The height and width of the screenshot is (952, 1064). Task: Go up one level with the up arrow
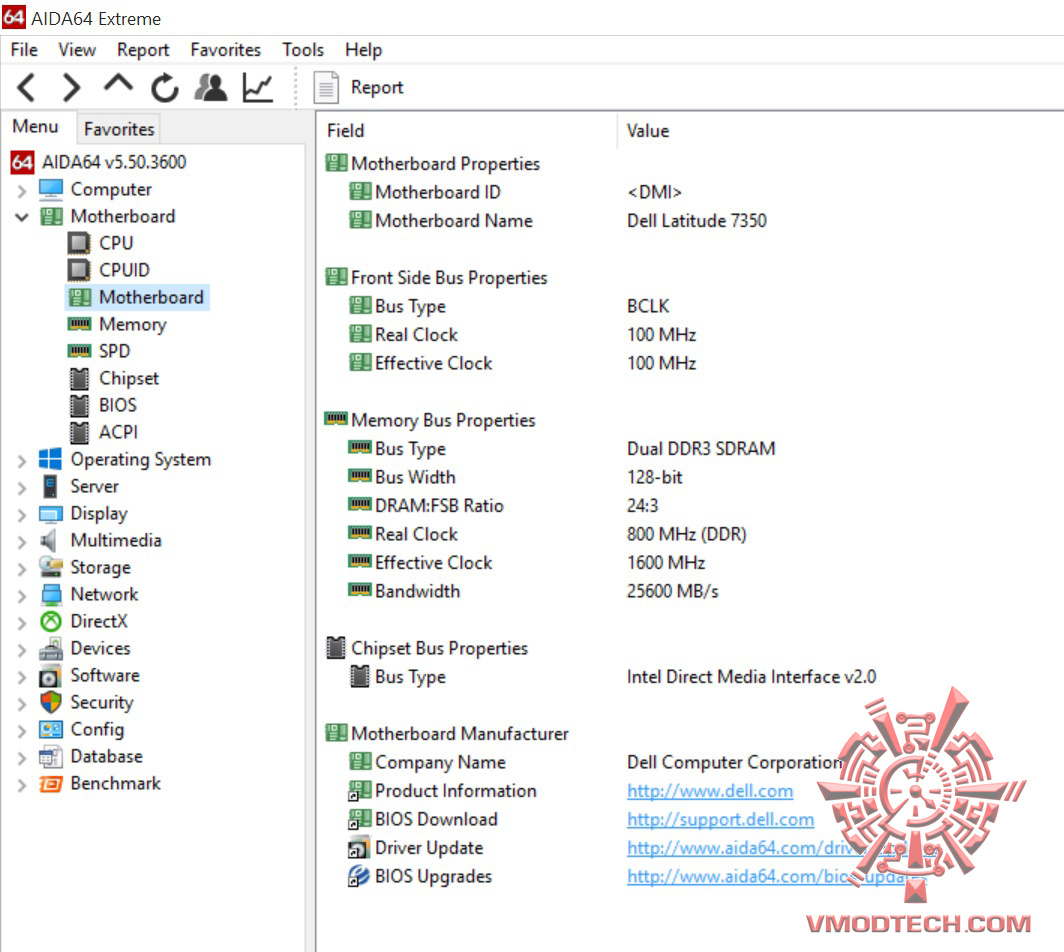coord(118,84)
